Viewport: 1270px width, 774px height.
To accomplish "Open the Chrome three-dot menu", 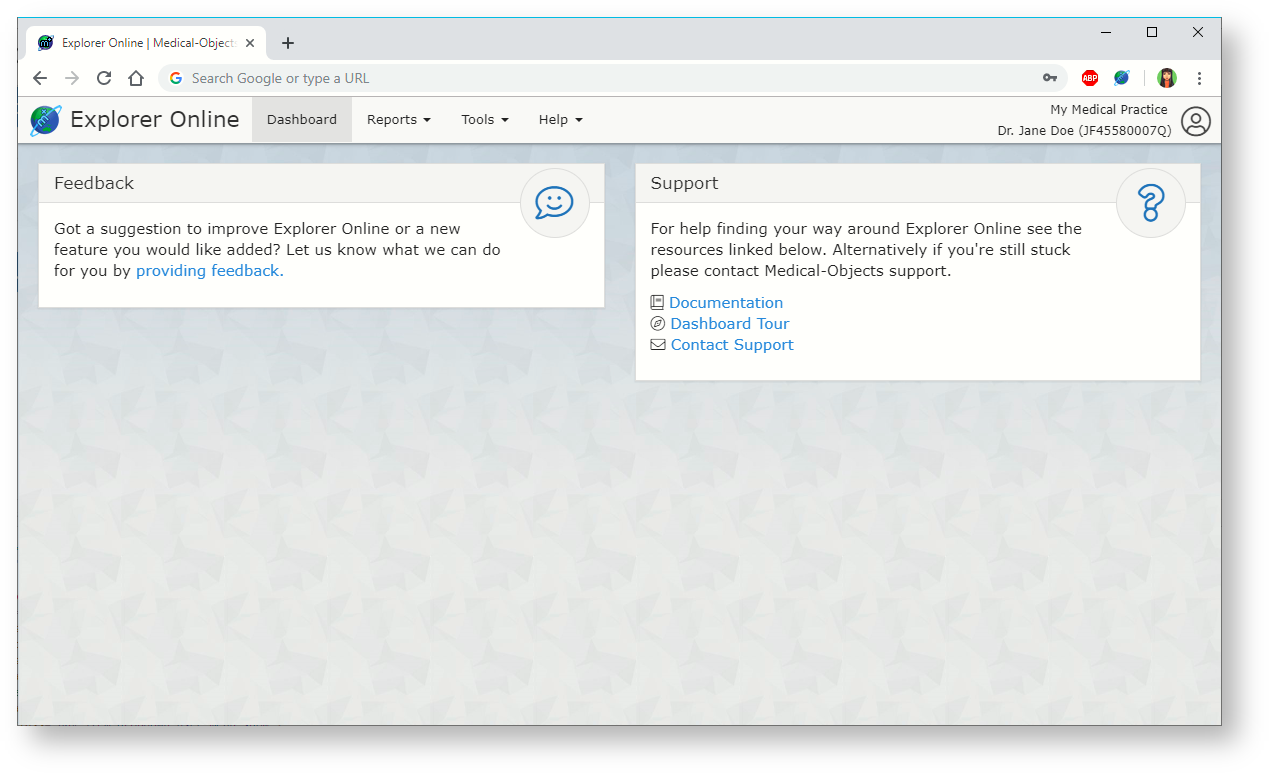I will [x=1199, y=78].
